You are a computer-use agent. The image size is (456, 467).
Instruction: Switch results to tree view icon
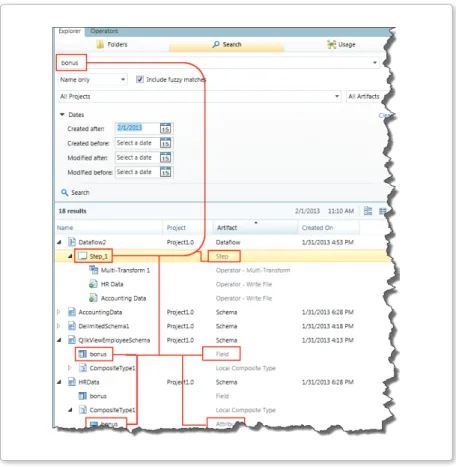point(368,211)
